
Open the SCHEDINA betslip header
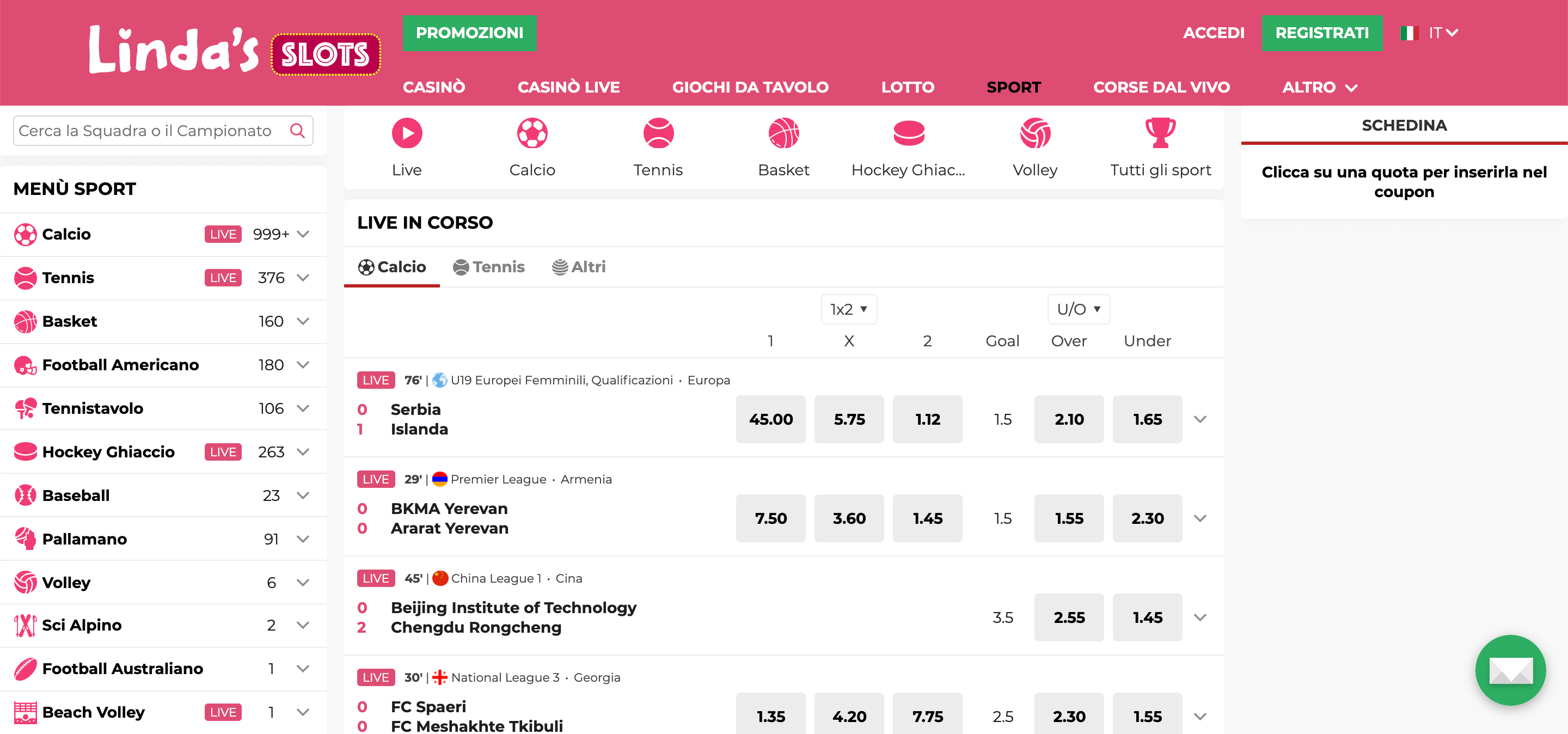[1404, 125]
